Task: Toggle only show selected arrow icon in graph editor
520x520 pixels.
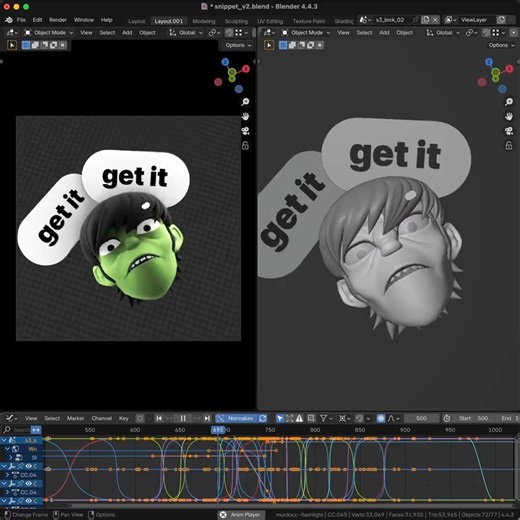Action: pyautogui.click(x=280, y=418)
